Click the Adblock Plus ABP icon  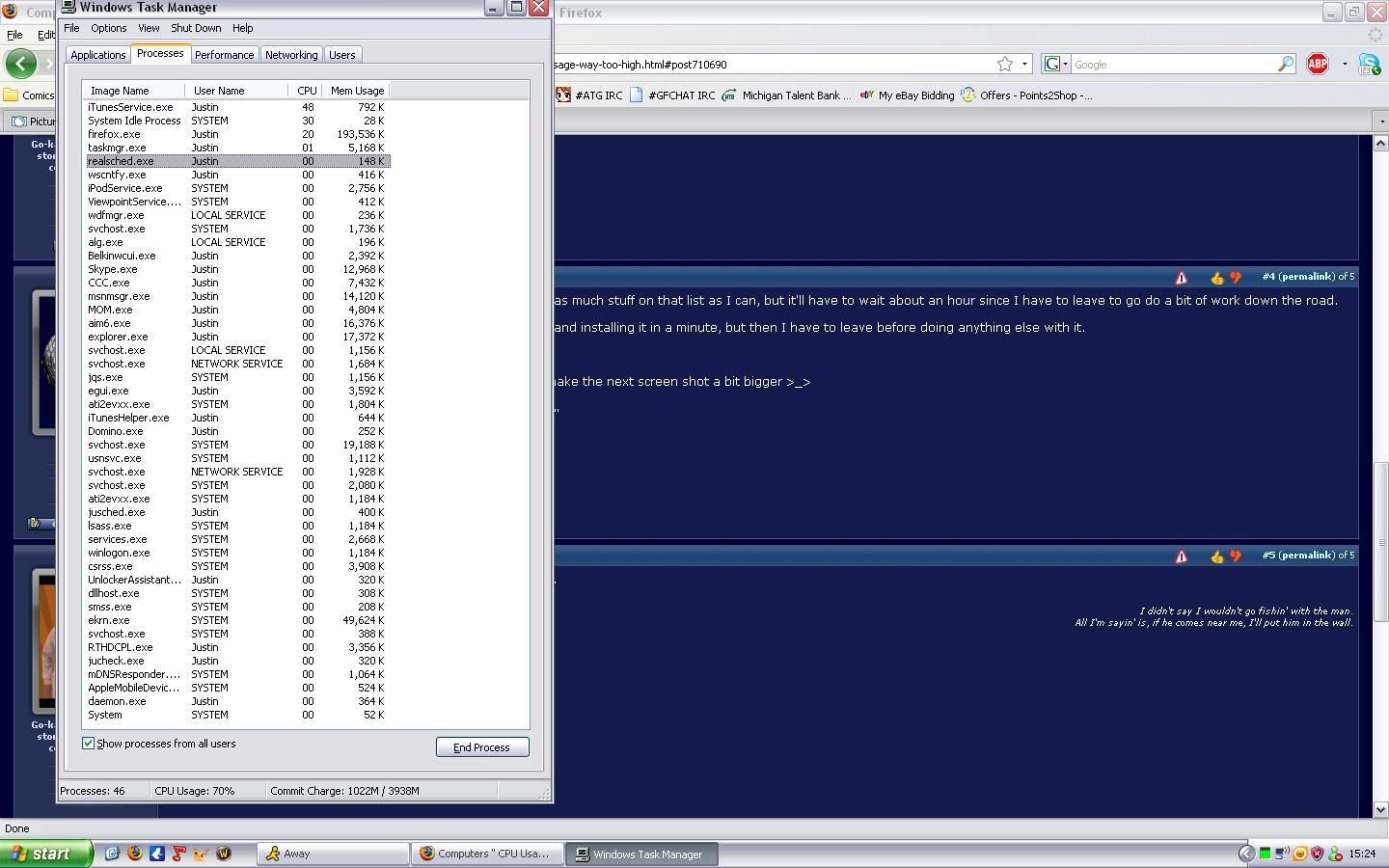coord(1318,65)
